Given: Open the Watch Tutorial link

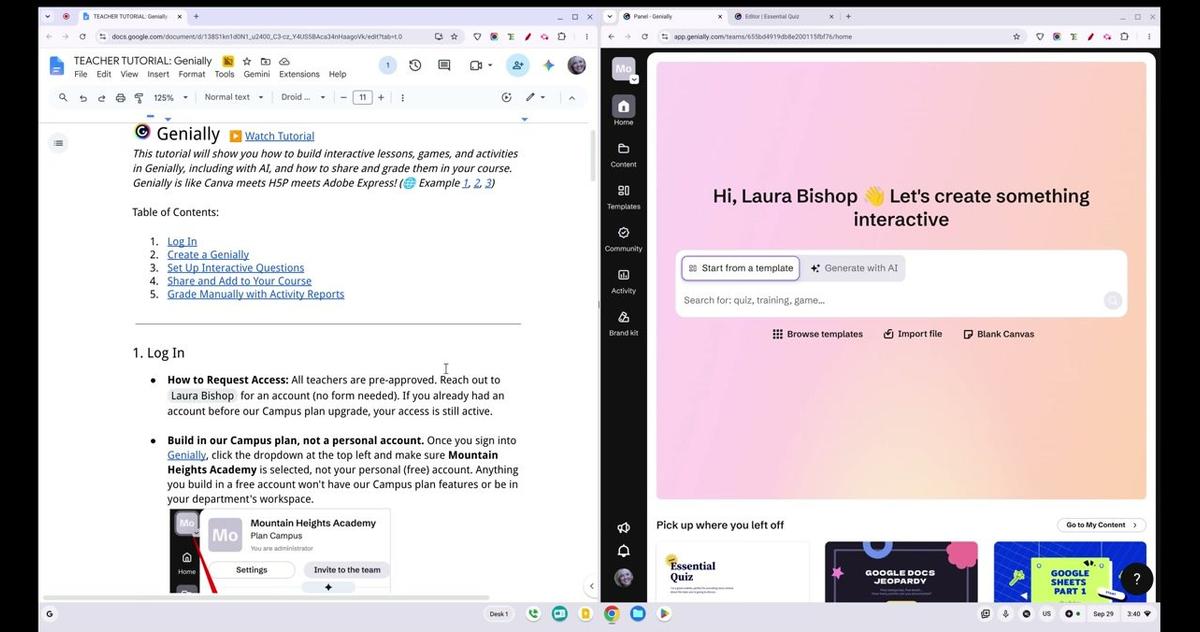Looking at the screenshot, I should click(x=279, y=136).
